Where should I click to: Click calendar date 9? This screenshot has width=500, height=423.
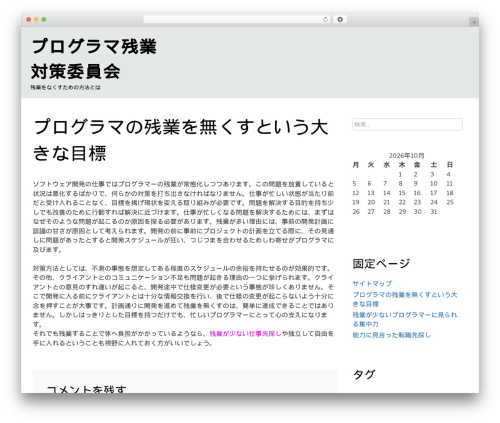[x=415, y=184]
